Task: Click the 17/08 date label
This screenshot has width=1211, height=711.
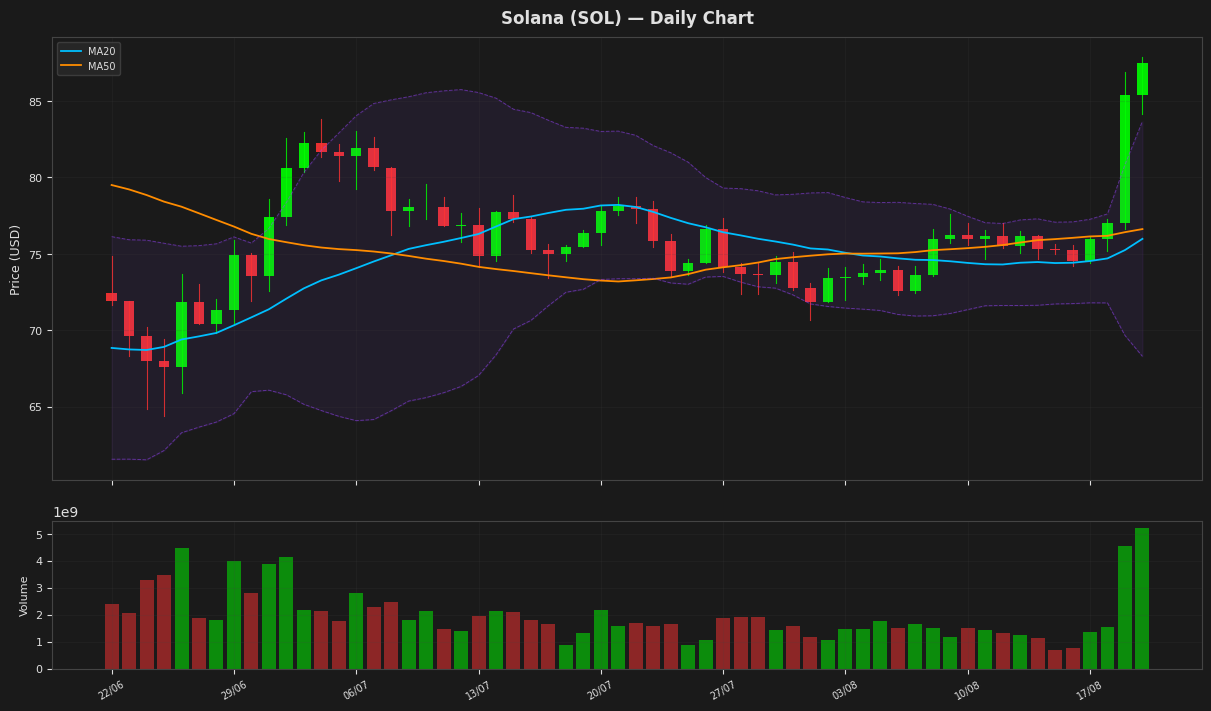Action: pos(1089,690)
